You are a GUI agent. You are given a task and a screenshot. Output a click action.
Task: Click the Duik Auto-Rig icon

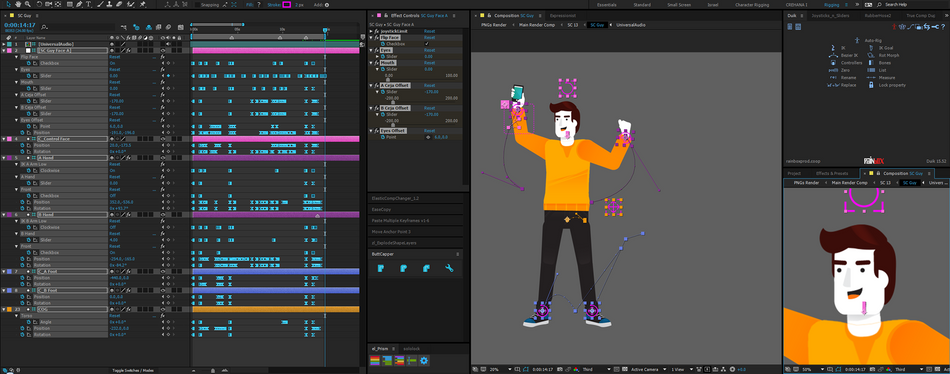[857, 40]
